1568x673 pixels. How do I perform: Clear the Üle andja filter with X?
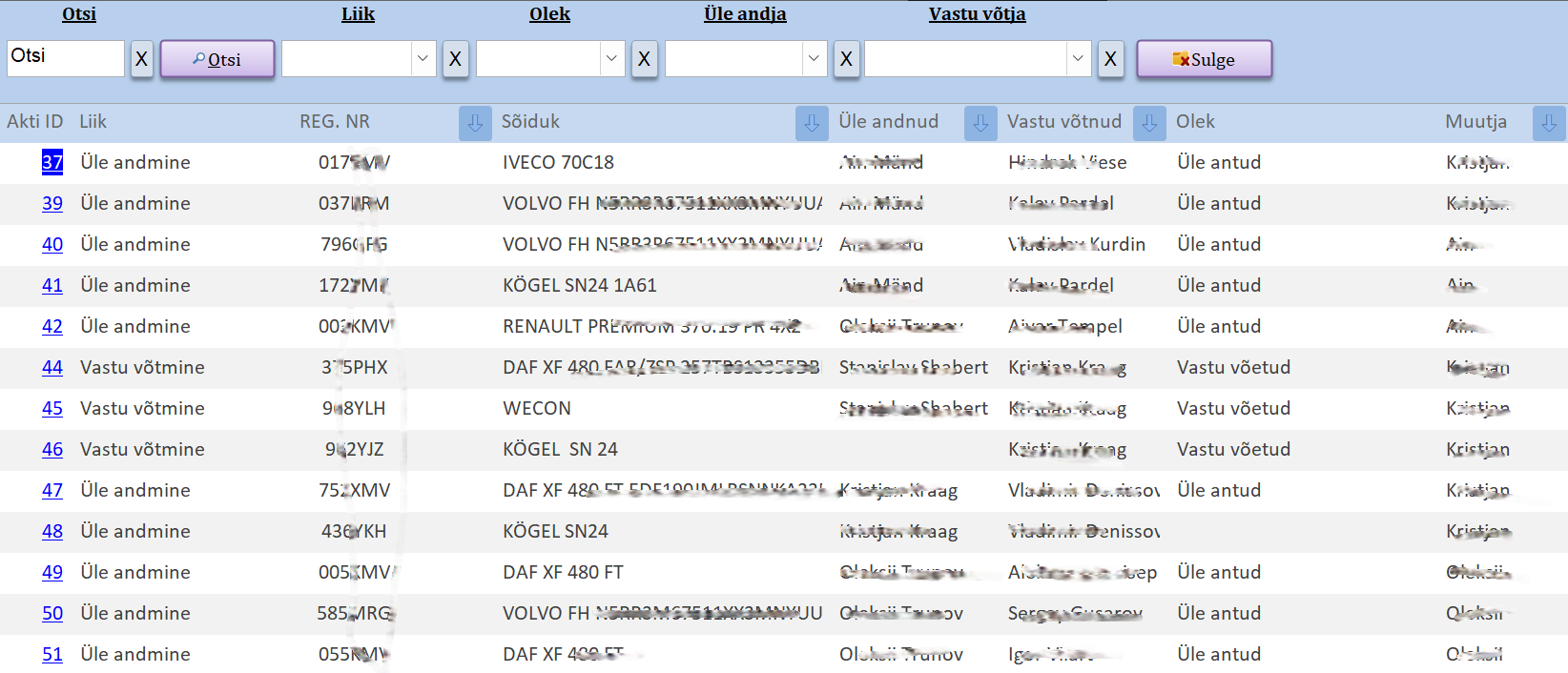tap(846, 59)
